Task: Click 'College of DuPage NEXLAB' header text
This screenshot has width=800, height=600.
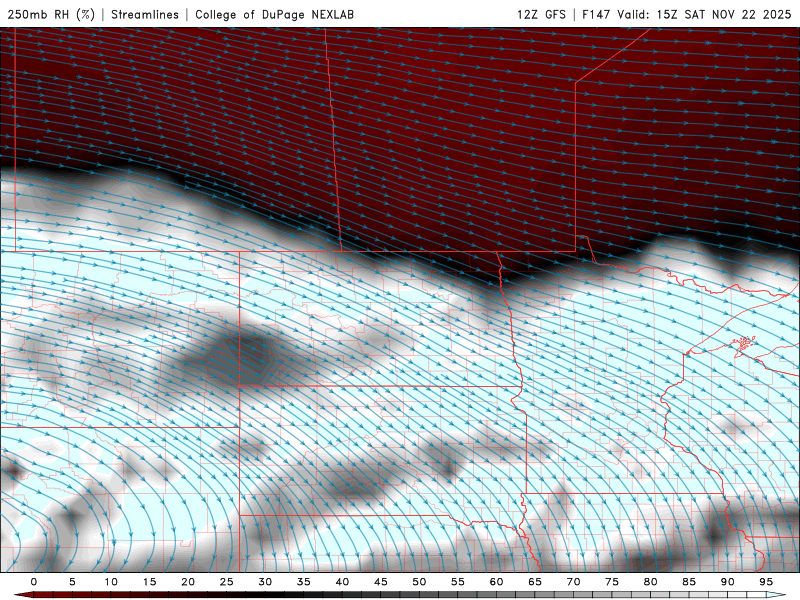Action: [x=274, y=14]
